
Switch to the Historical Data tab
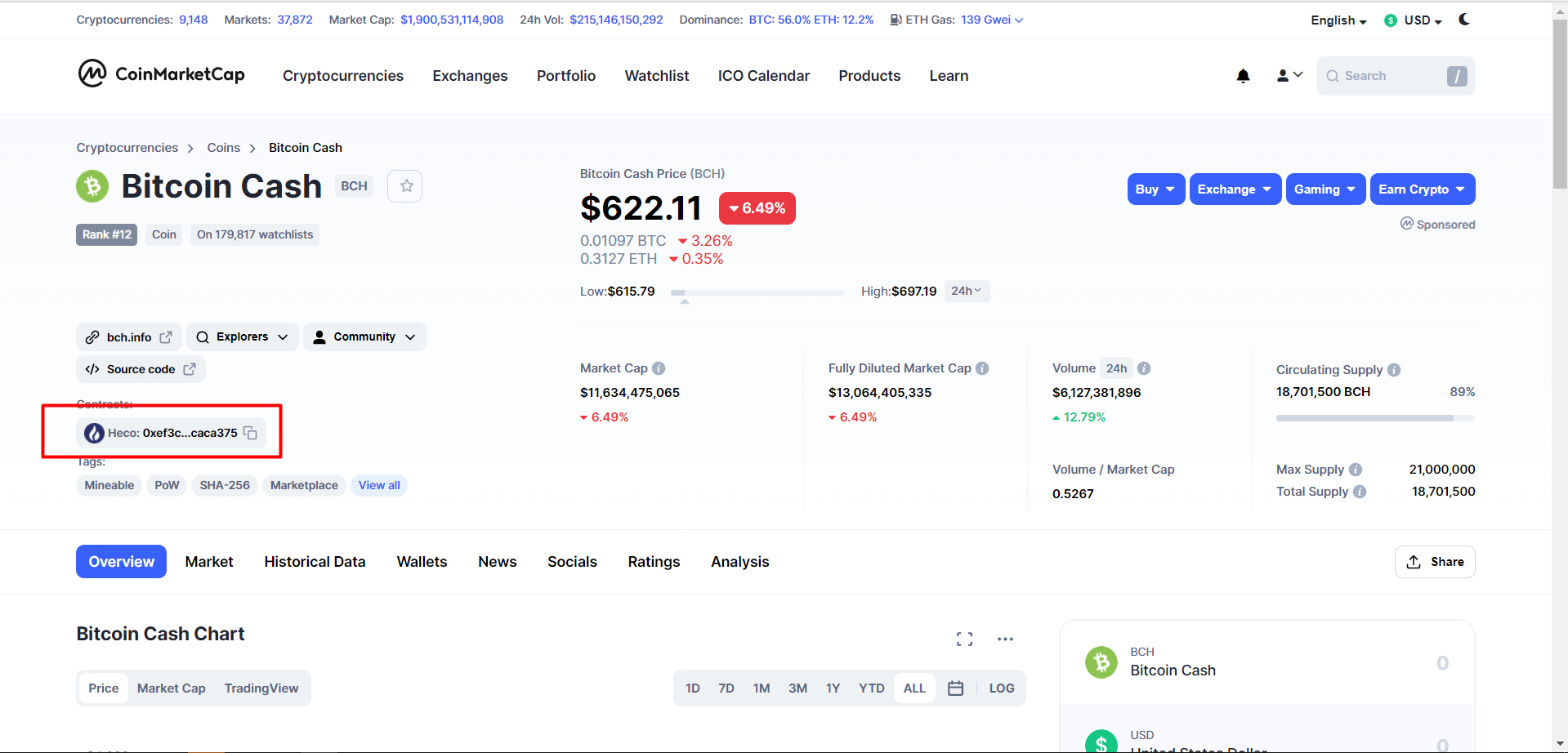(x=315, y=562)
